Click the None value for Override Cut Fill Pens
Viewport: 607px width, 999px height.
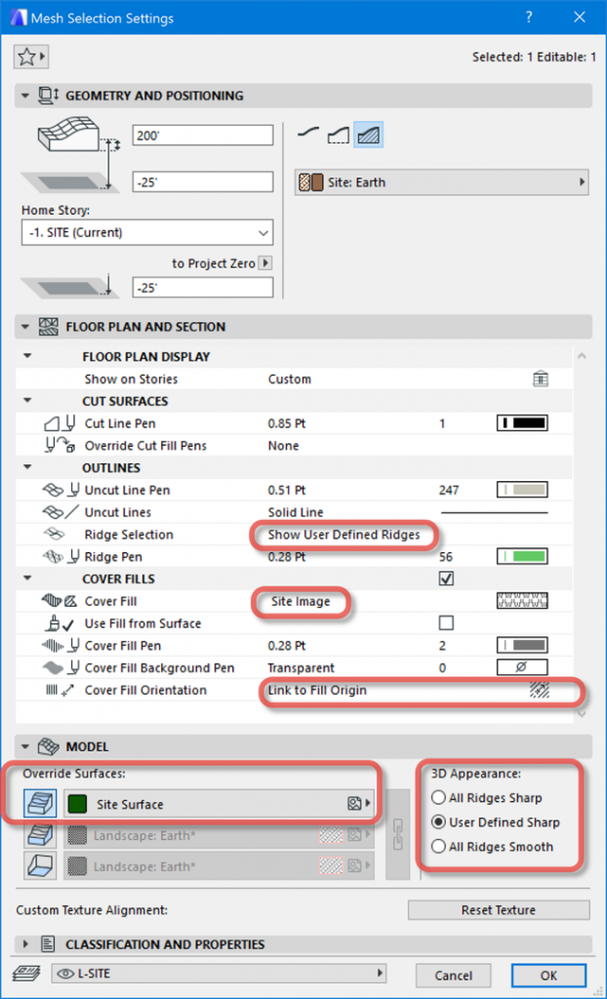click(283, 445)
